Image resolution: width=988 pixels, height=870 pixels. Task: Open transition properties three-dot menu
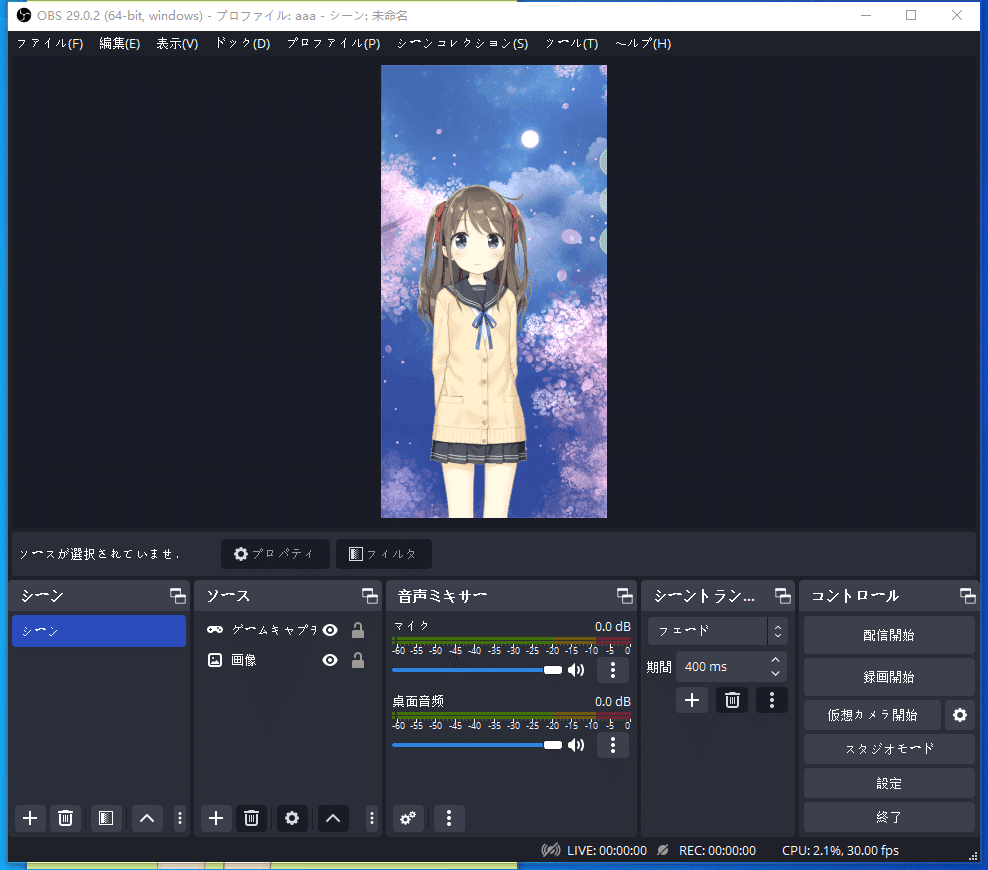click(772, 700)
